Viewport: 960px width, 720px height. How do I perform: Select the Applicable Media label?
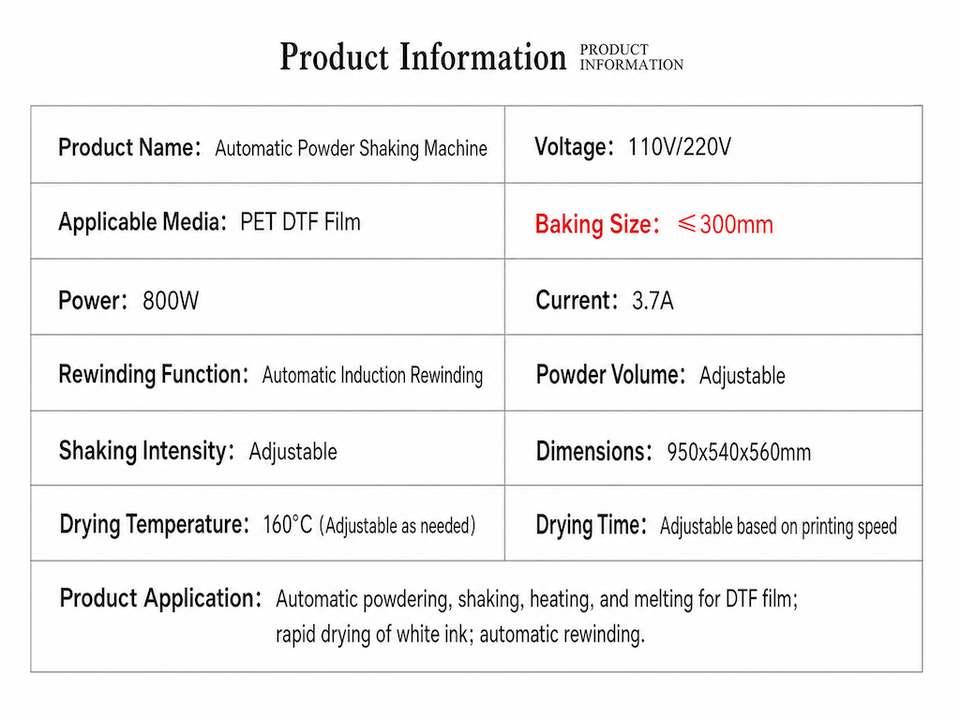[143, 222]
